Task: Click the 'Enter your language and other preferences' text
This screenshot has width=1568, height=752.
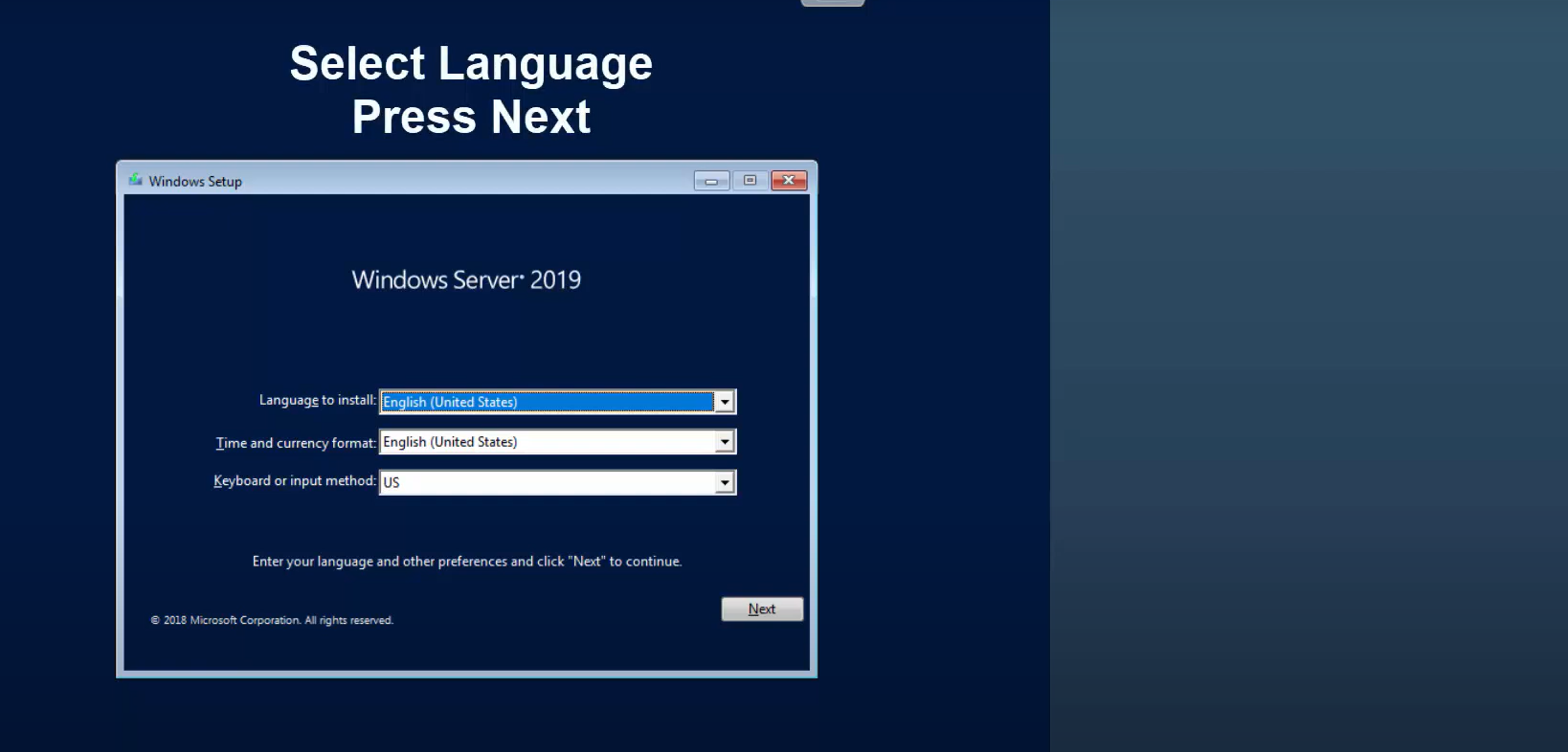Action: 467,562
